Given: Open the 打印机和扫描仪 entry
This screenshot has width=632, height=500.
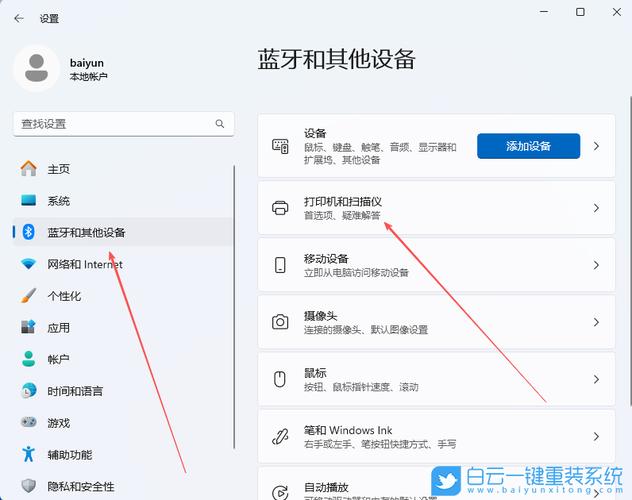Looking at the screenshot, I should (437, 208).
